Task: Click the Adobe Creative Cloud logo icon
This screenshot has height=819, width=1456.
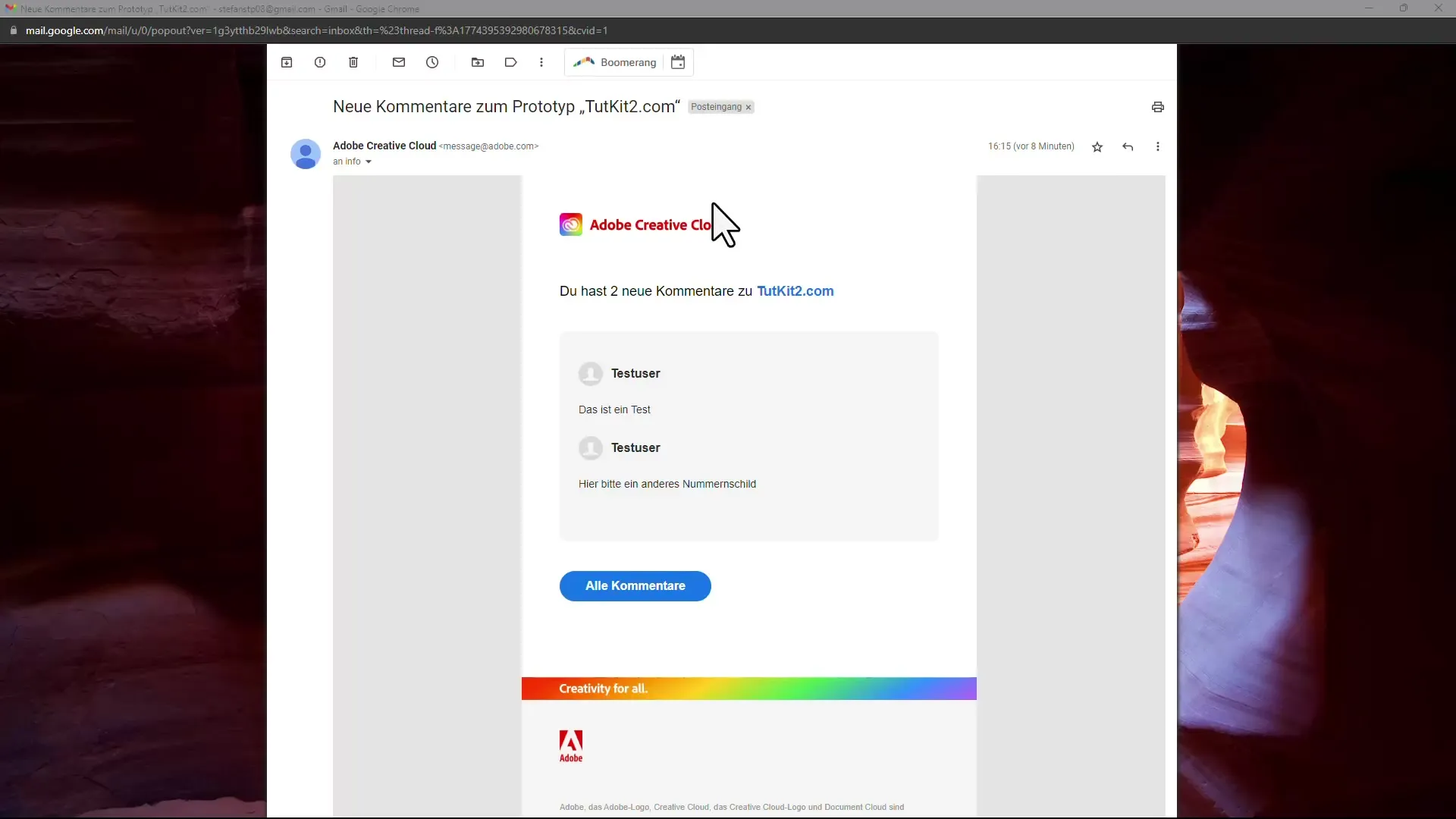Action: pyautogui.click(x=571, y=224)
